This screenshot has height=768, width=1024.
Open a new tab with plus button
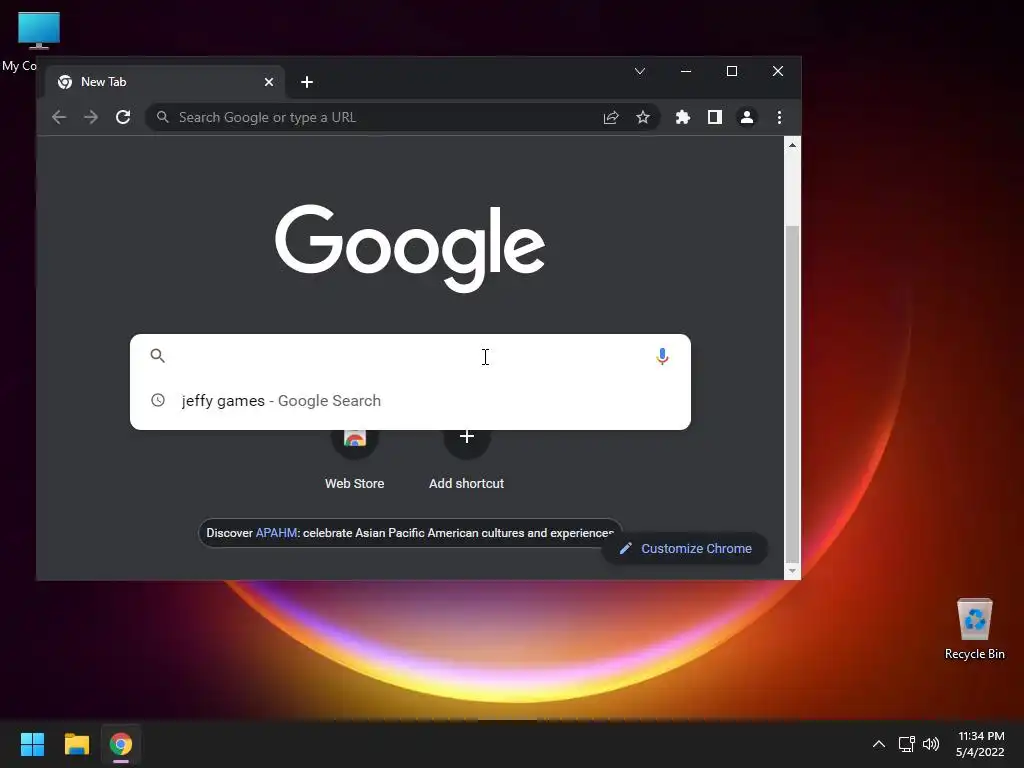[x=307, y=82]
